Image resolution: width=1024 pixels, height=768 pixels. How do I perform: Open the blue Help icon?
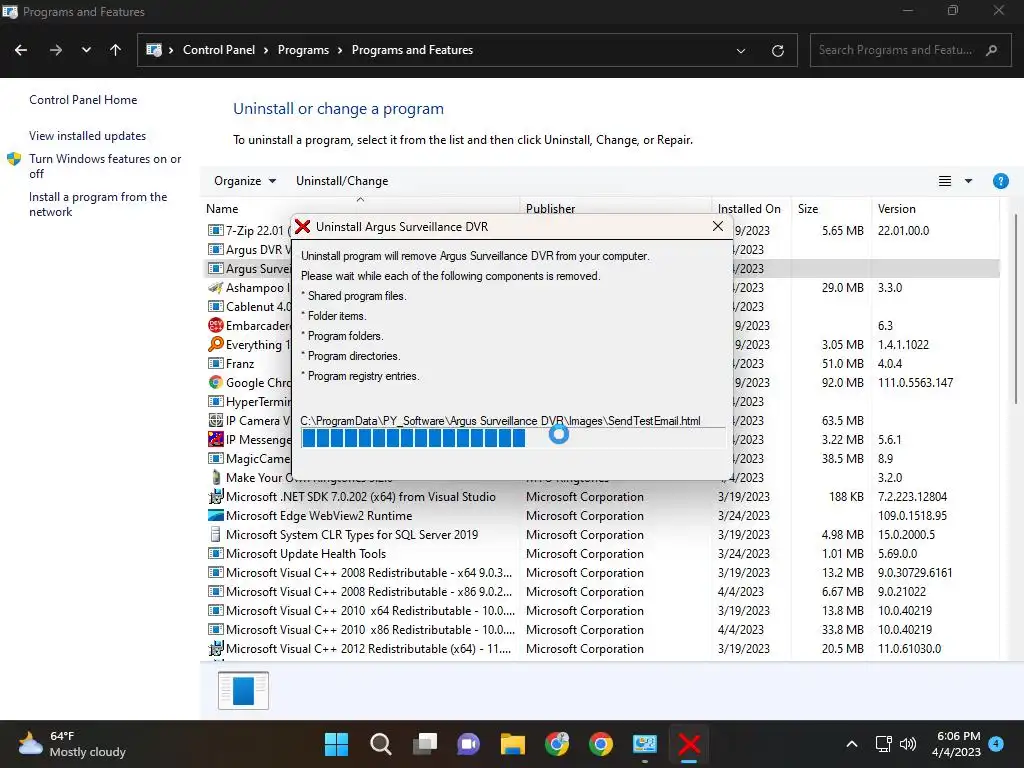point(1000,181)
